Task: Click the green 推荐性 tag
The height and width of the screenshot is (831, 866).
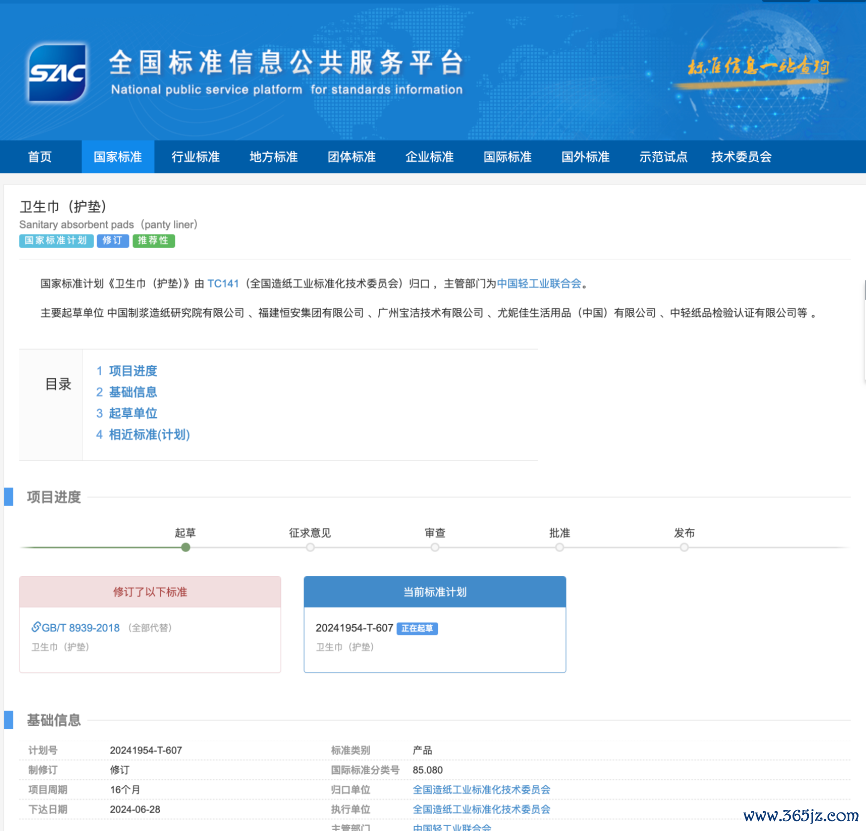Action: point(154,241)
